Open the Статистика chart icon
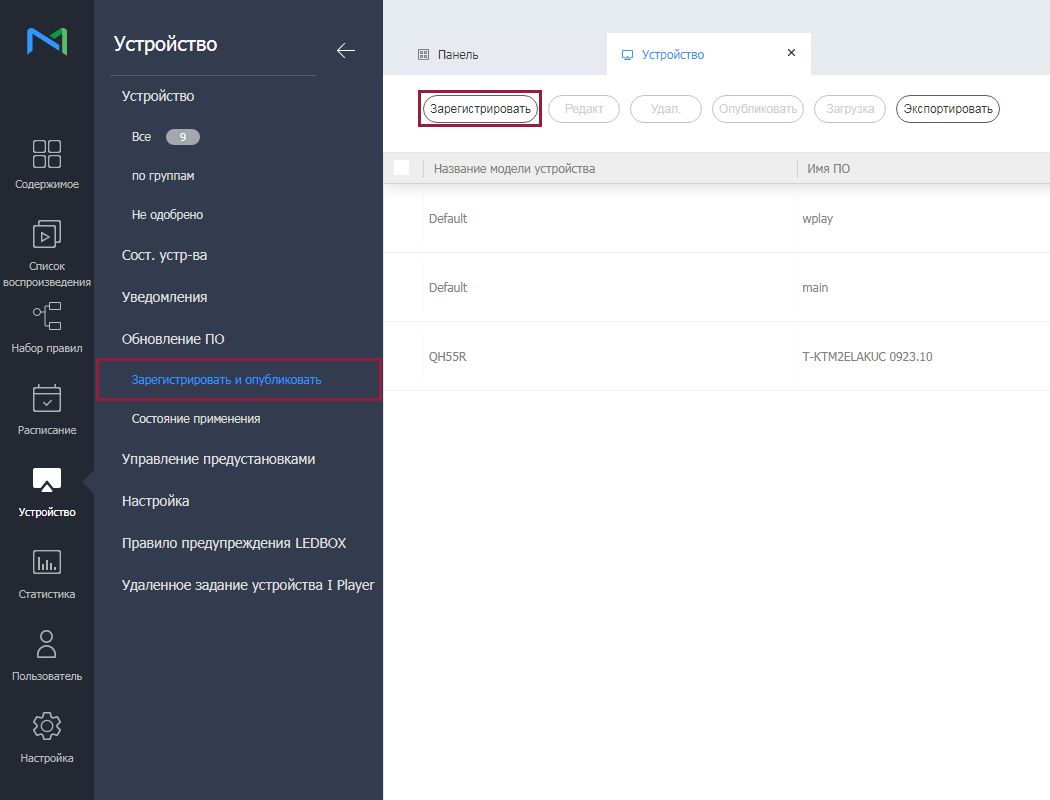This screenshot has height=800, width=1050. click(47, 563)
